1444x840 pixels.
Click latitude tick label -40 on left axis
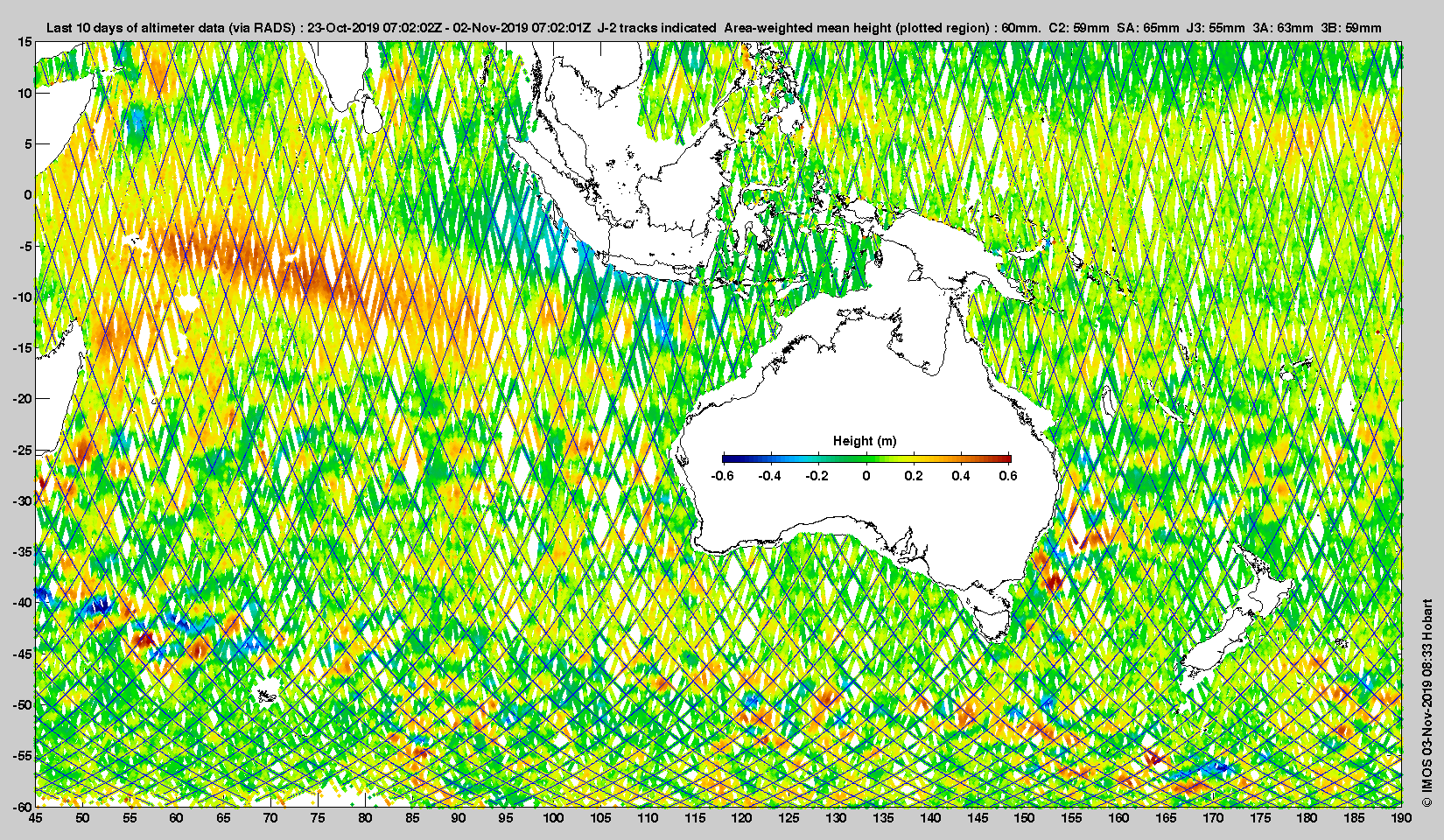click(22, 603)
